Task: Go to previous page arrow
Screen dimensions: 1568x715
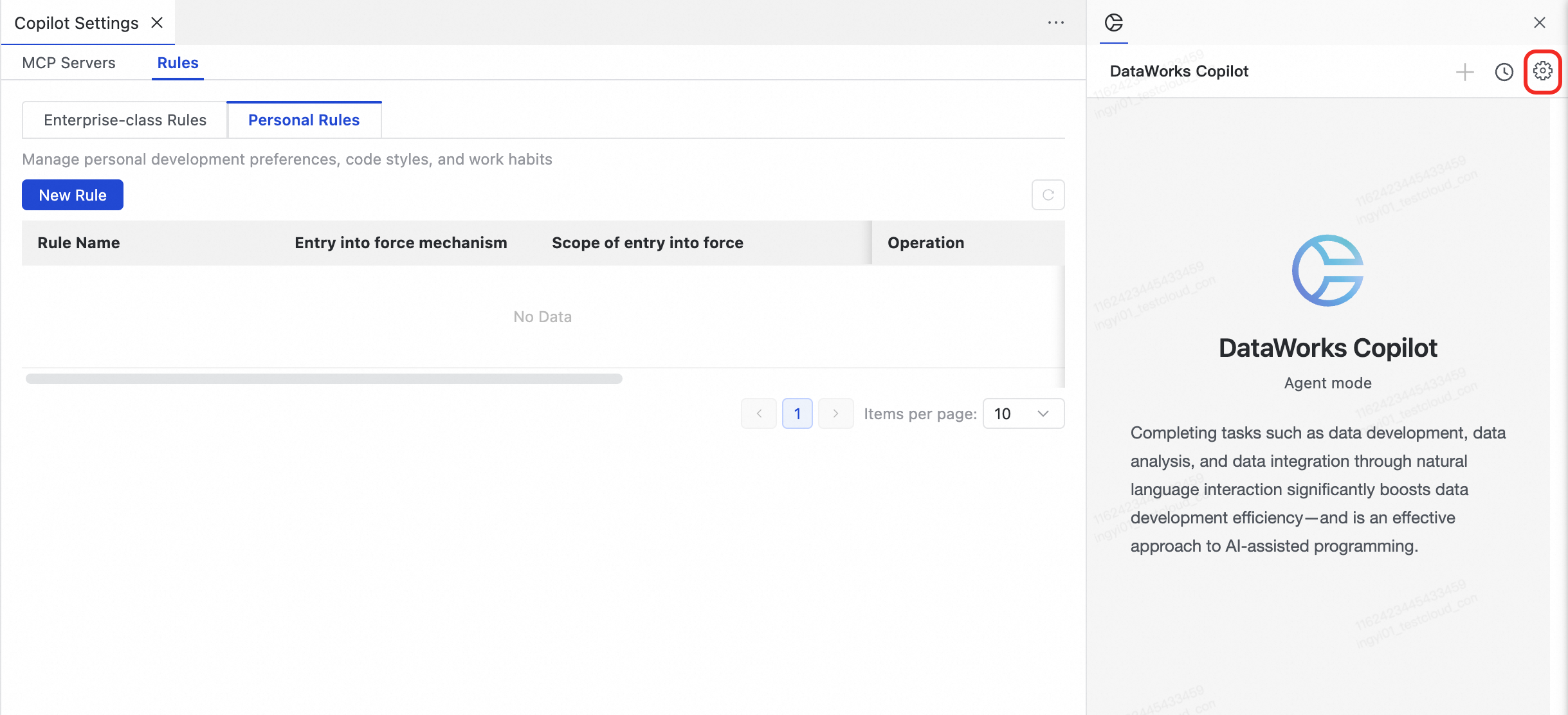Action: click(x=759, y=413)
